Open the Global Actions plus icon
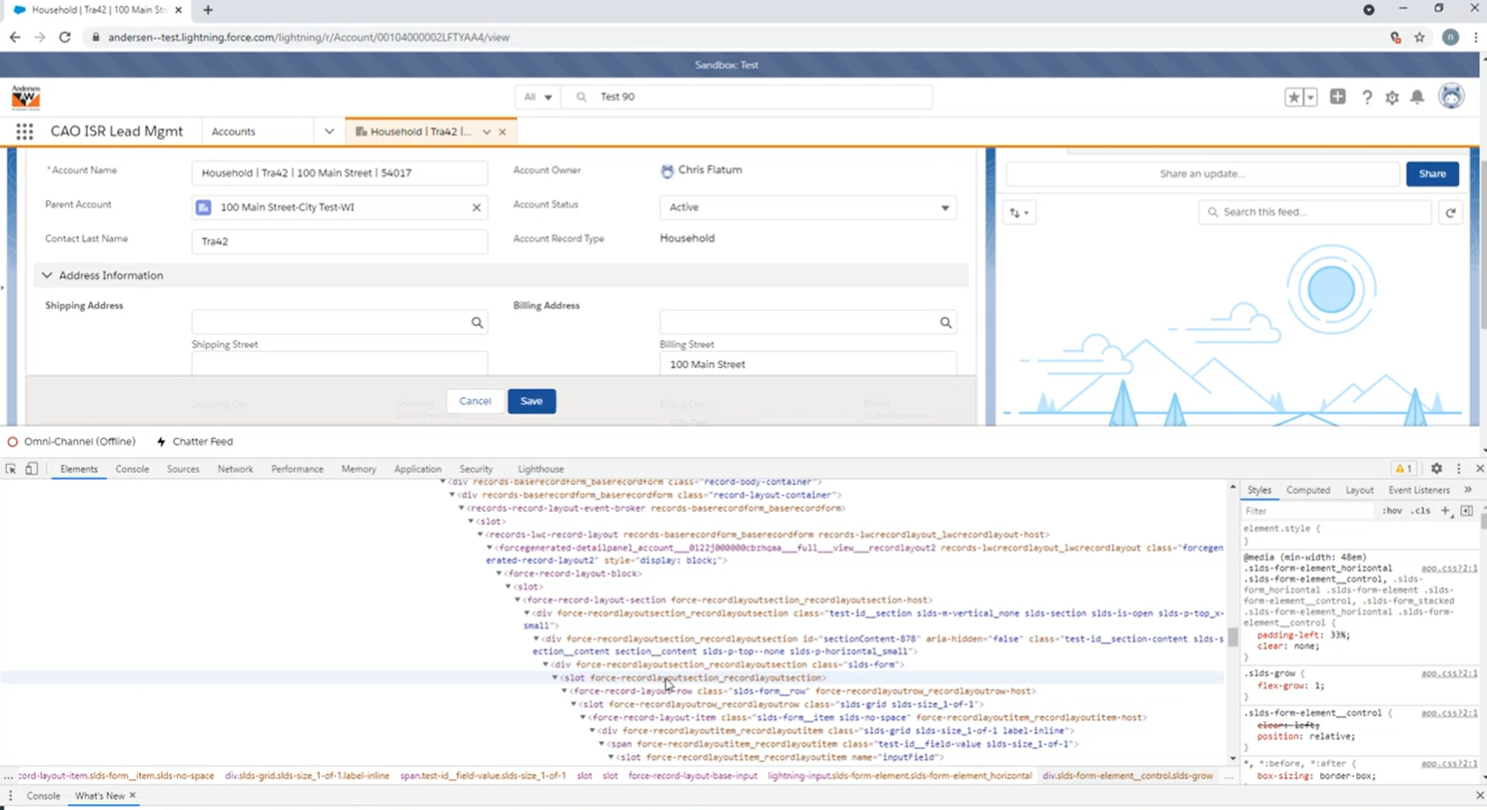The width and height of the screenshot is (1487, 810). pos(1337,97)
